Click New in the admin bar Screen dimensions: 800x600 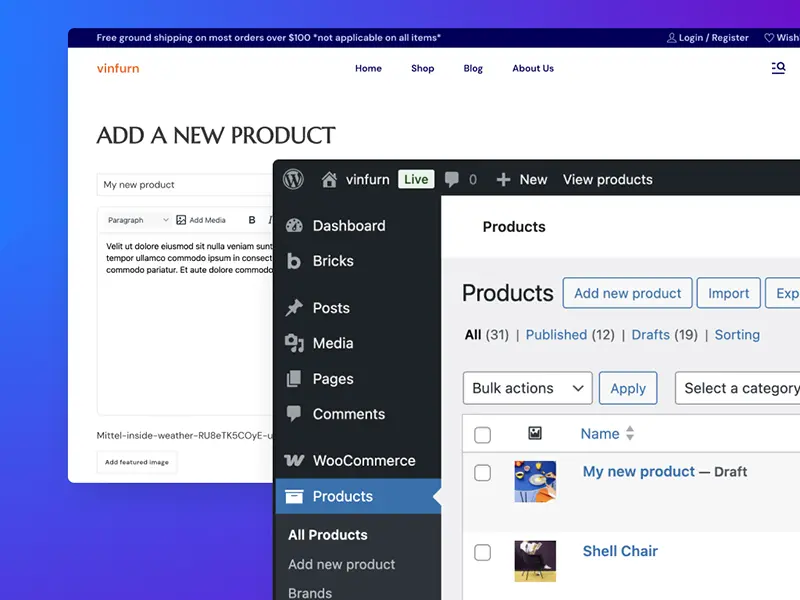click(x=533, y=180)
